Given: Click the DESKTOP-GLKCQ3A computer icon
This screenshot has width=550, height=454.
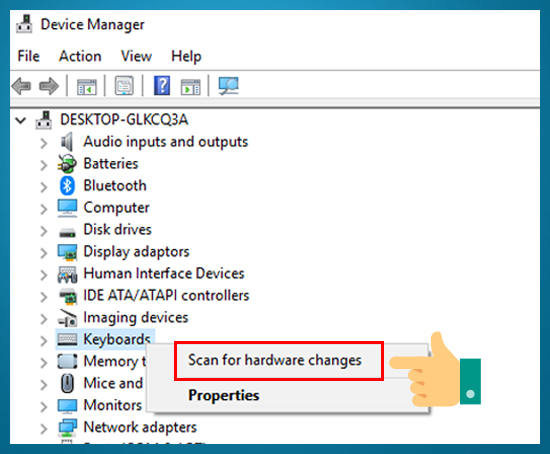Looking at the screenshot, I should (44, 120).
